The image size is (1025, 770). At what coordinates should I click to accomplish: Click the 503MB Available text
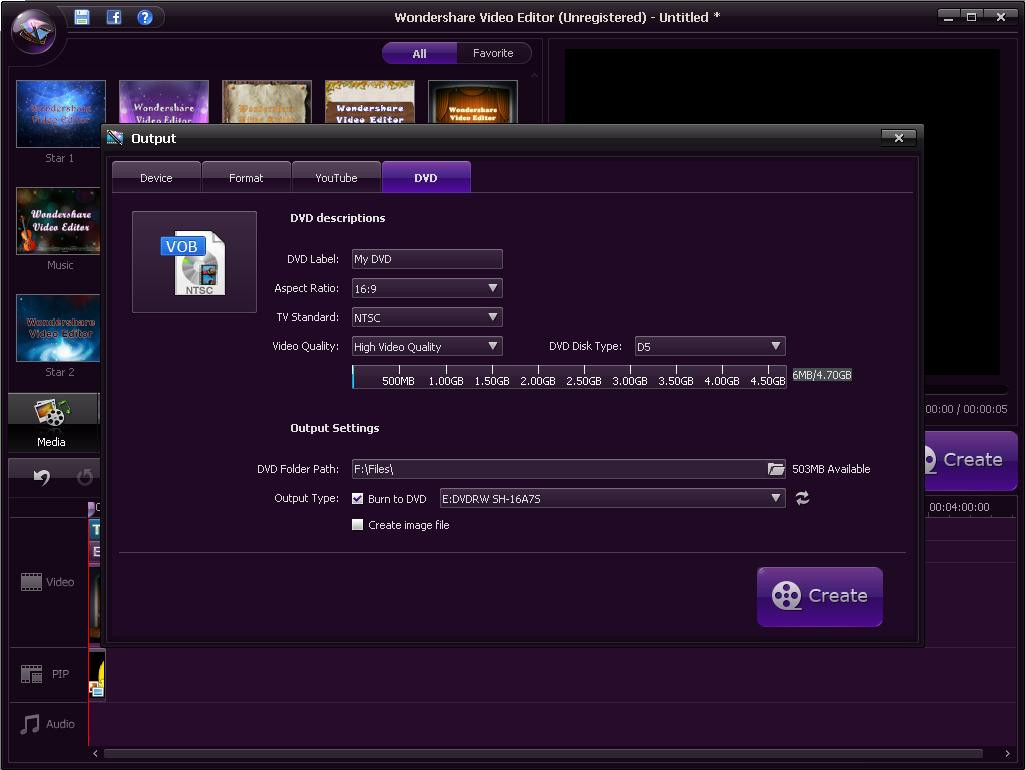[x=831, y=469]
